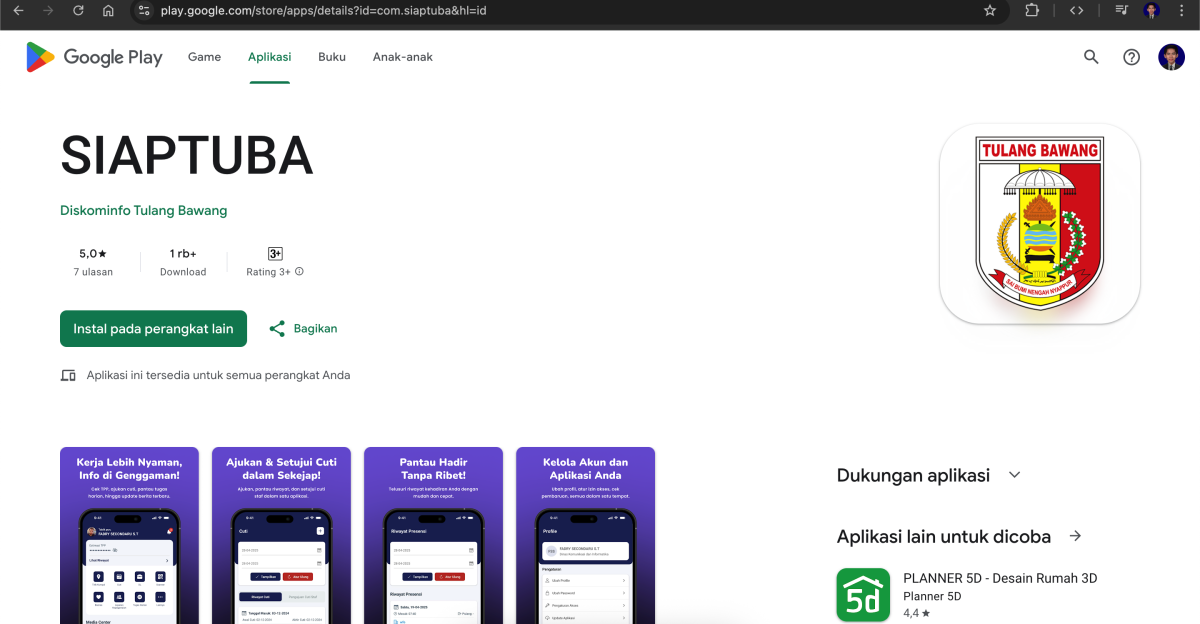Open the Anak-anak tab
The width and height of the screenshot is (1200, 624).
pyautogui.click(x=403, y=57)
